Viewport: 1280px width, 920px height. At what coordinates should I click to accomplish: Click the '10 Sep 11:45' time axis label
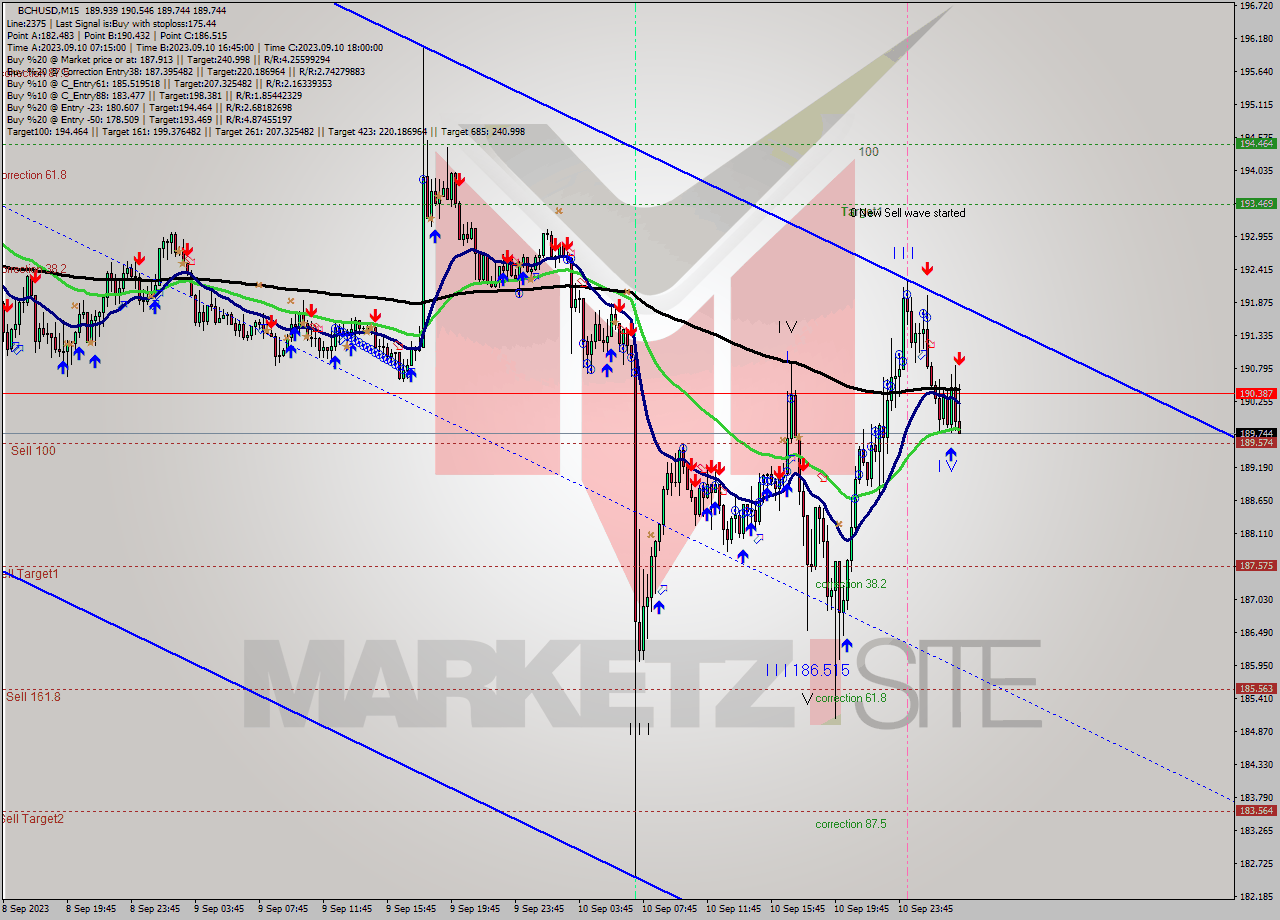[x=735, y=910]
